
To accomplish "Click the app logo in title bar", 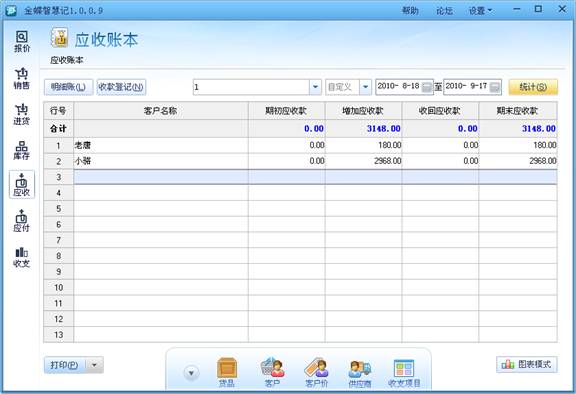I will pos(11,10).
